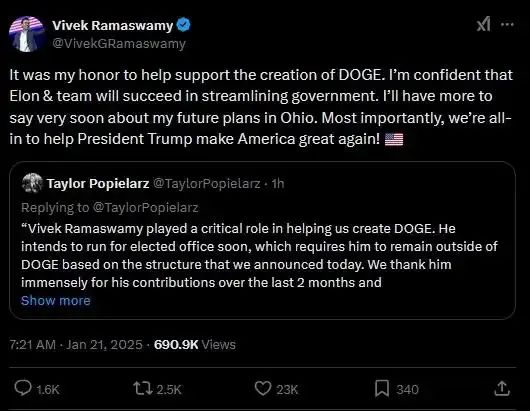Click the share upload icon
Screen dimensions: 530x411
502,388
